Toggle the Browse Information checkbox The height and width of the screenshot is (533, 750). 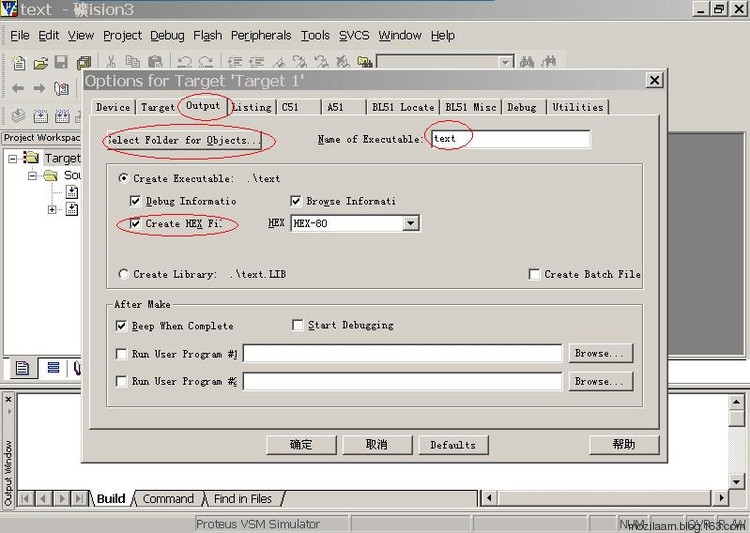point(296,200)
